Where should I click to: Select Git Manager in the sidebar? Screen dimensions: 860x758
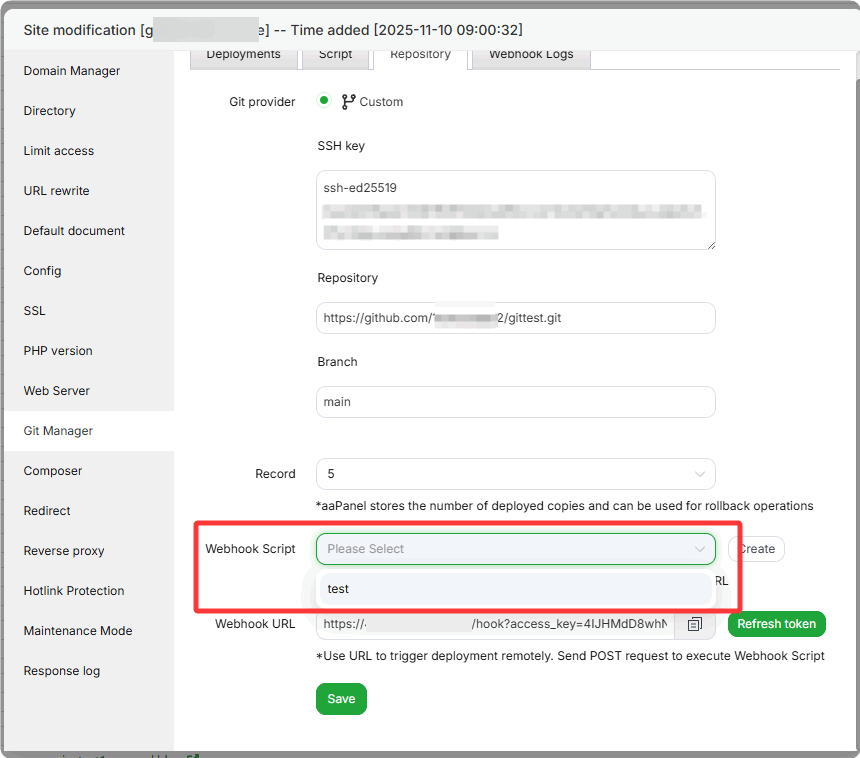[58, 431]
